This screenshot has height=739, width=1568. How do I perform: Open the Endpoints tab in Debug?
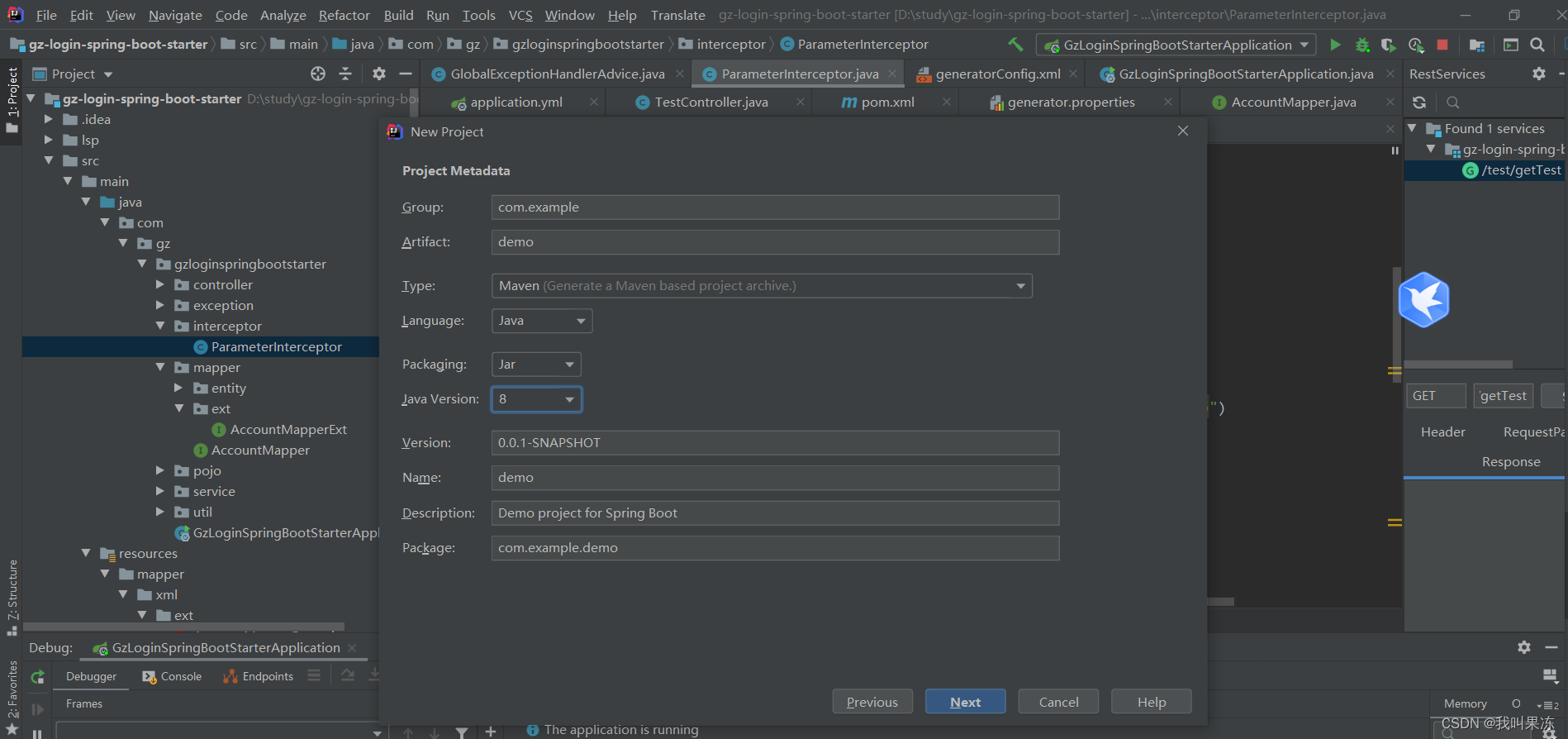tap(258, 676)
